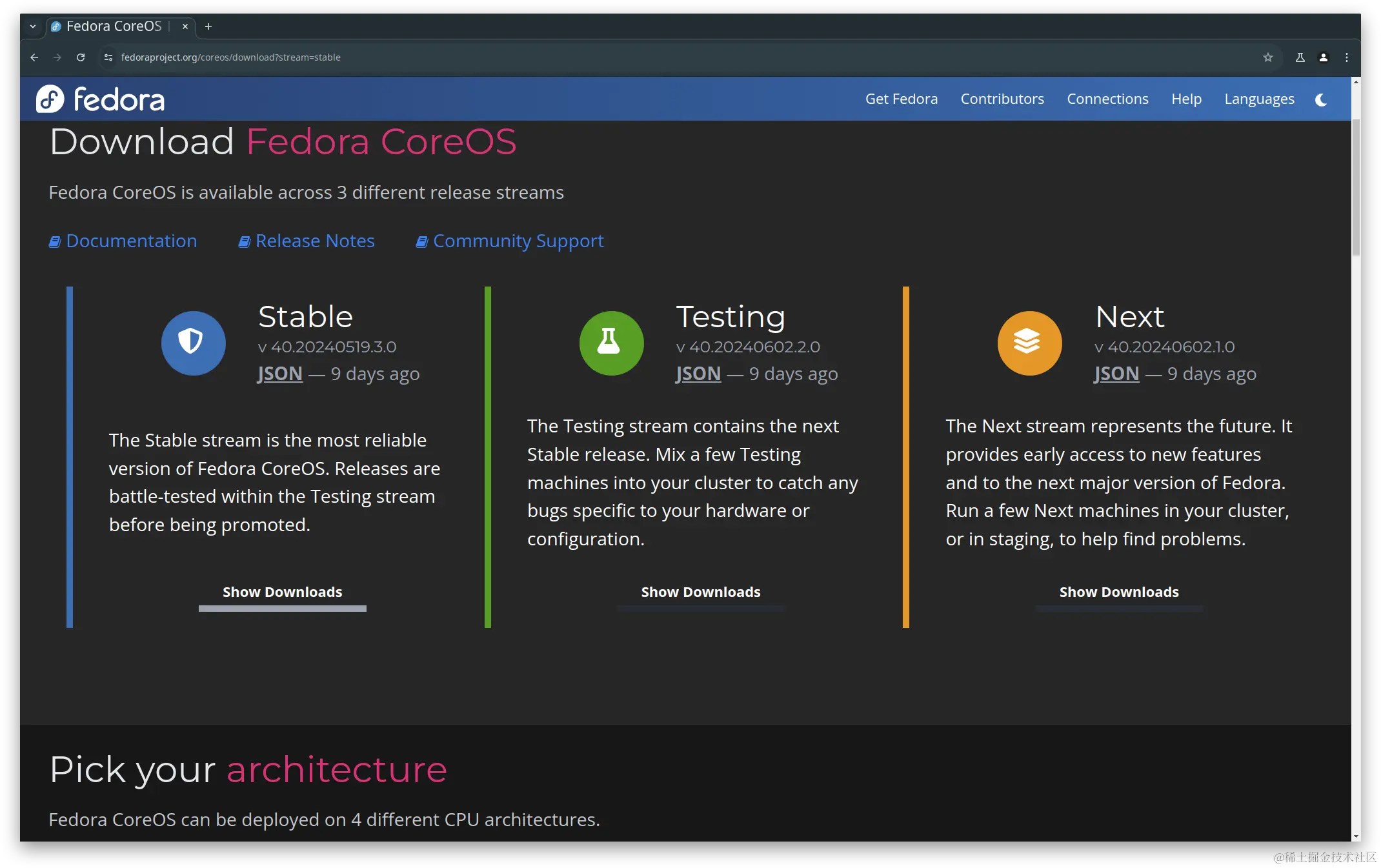Open the Testing stream JSON link
This screenshot has width=1381, height=868.
pyautogui.click(x=698, y=374)
